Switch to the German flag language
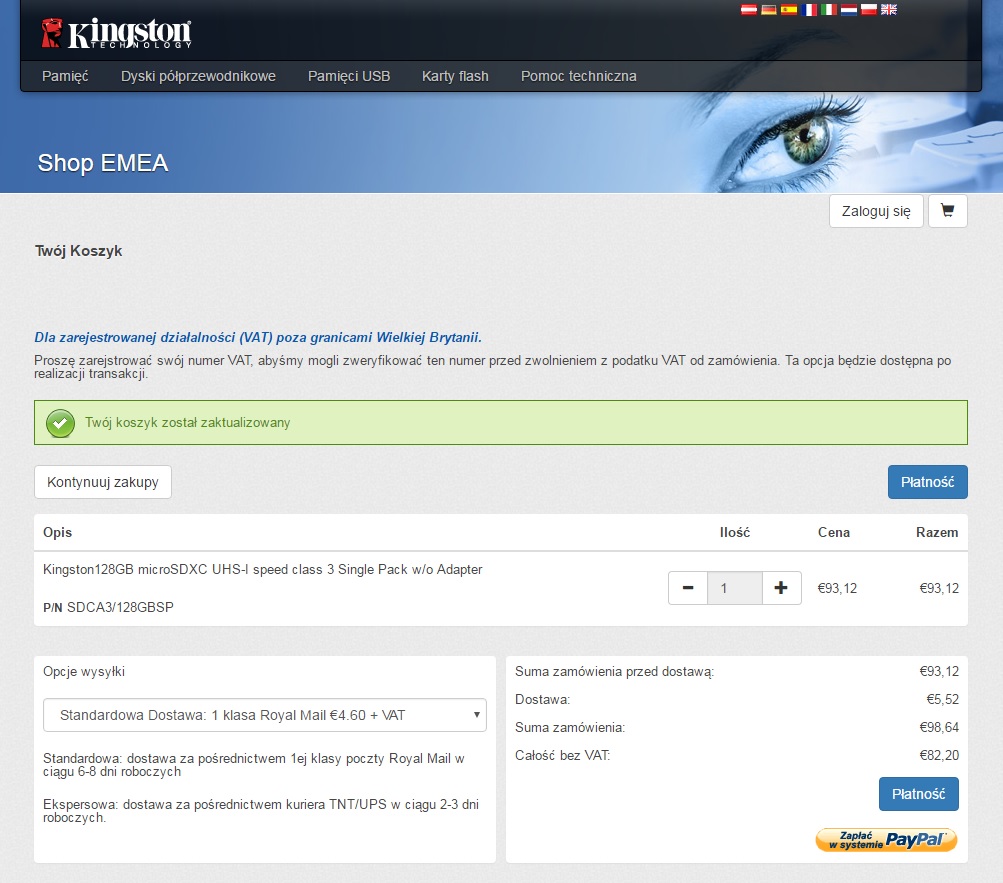1003x883 pixels. [768, 10]
